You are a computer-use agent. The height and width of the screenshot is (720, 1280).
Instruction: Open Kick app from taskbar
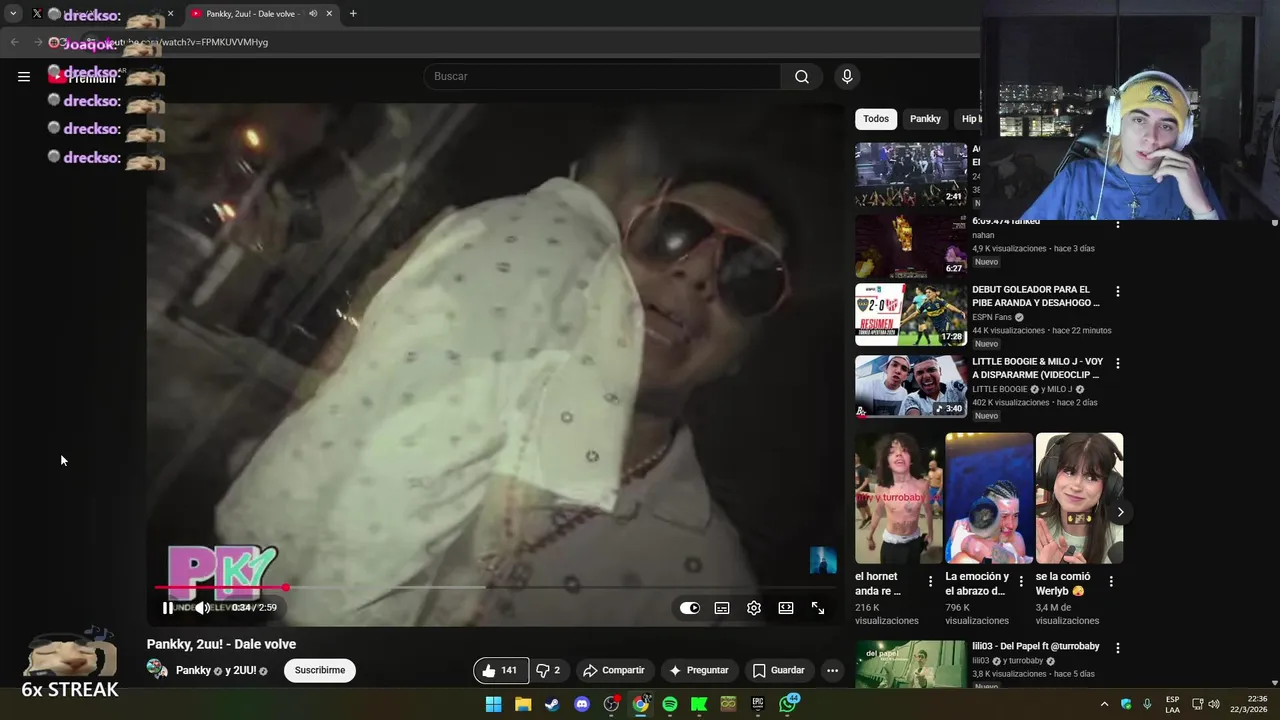699,704
